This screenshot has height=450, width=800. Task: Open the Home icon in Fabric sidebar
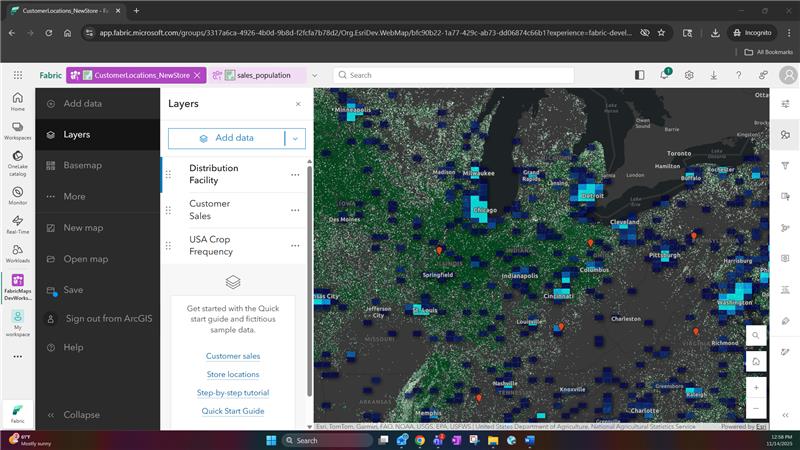pos(17,101)
